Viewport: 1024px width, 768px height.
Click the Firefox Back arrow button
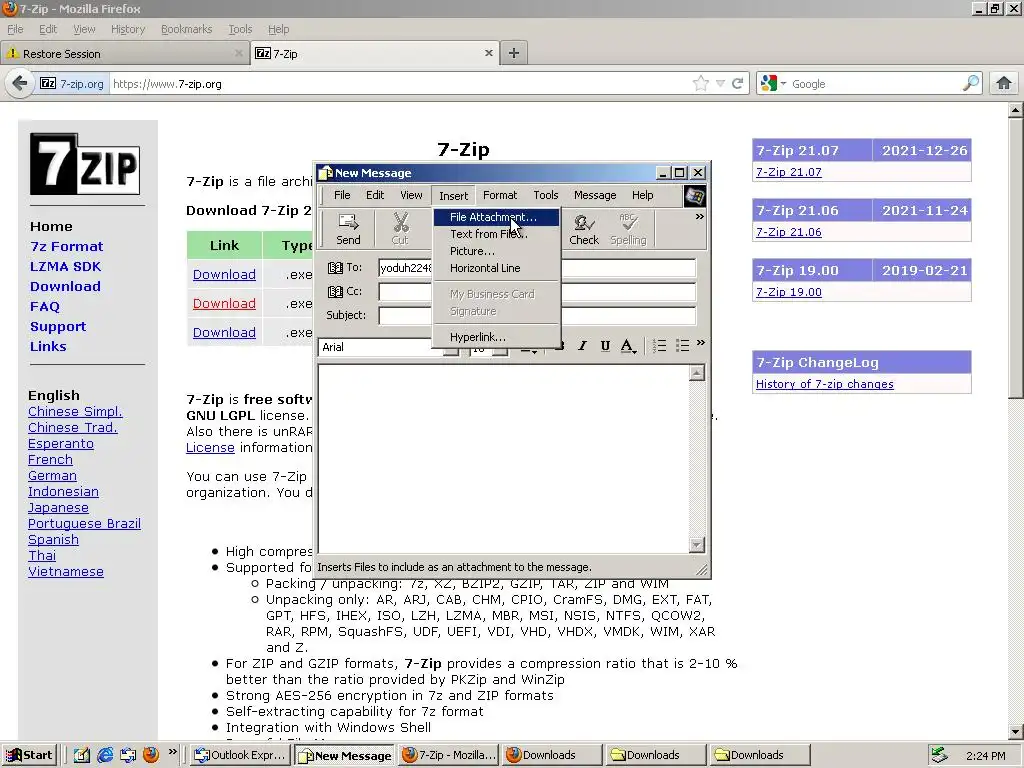click(20, 84)
